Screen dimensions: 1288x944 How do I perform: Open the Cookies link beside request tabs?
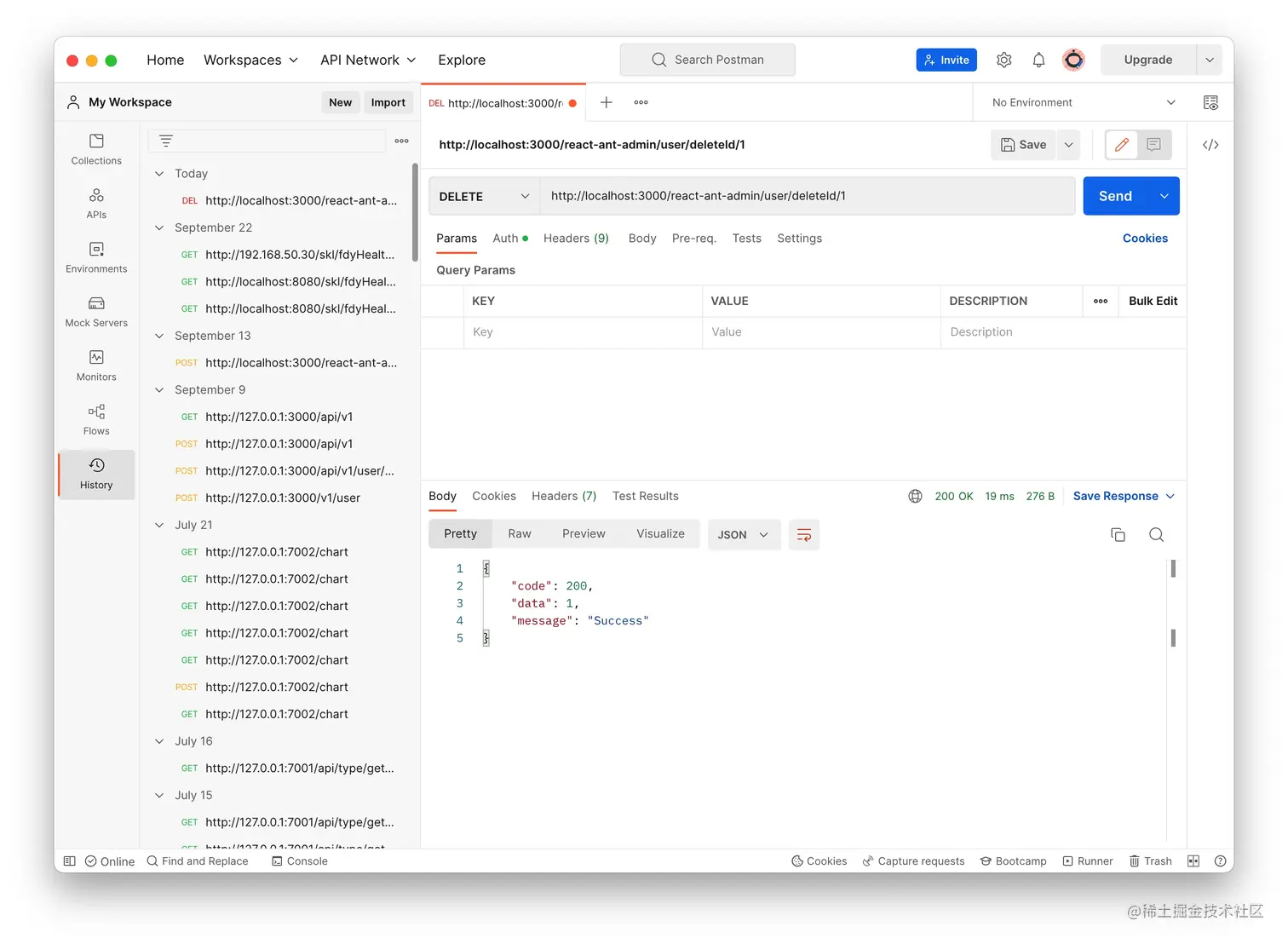click(x=1145, y=239)
